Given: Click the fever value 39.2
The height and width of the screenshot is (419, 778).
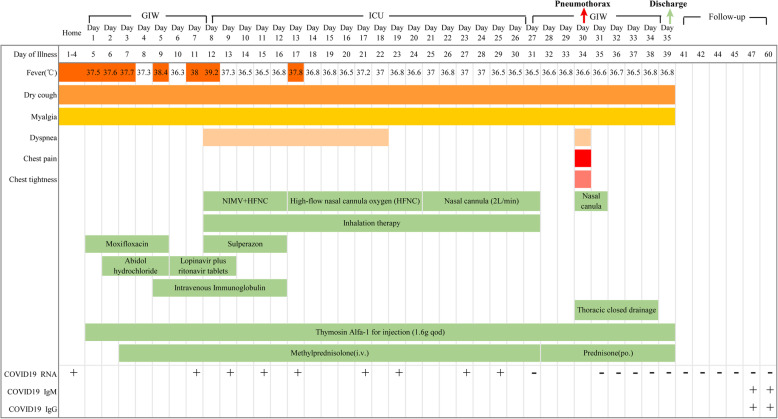Looking at the screenshot, I should click(211, 72).
